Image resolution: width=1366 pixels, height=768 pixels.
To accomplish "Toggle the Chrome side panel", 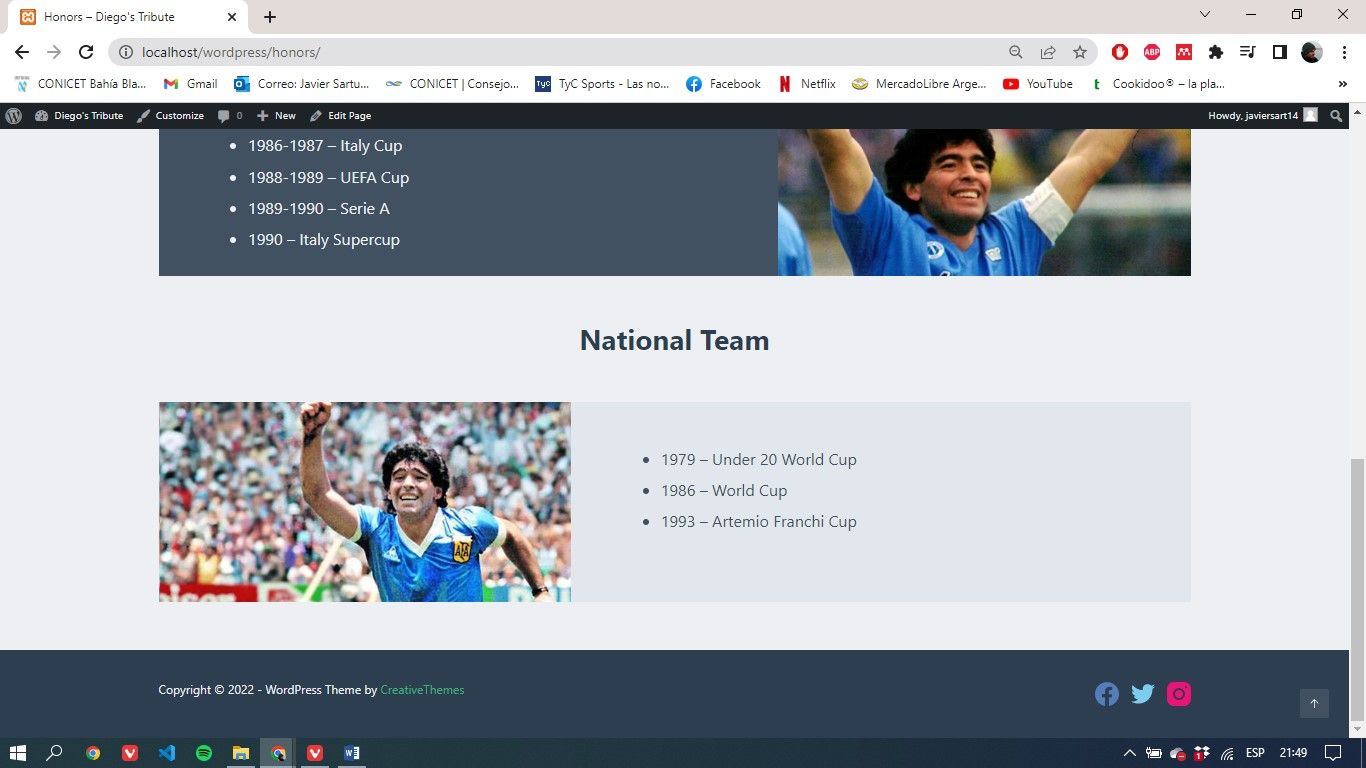I will coord(1279,52).
